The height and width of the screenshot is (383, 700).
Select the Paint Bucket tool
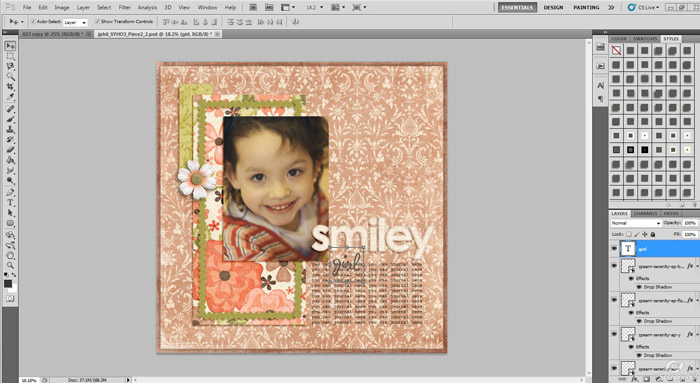pos(10,160)
